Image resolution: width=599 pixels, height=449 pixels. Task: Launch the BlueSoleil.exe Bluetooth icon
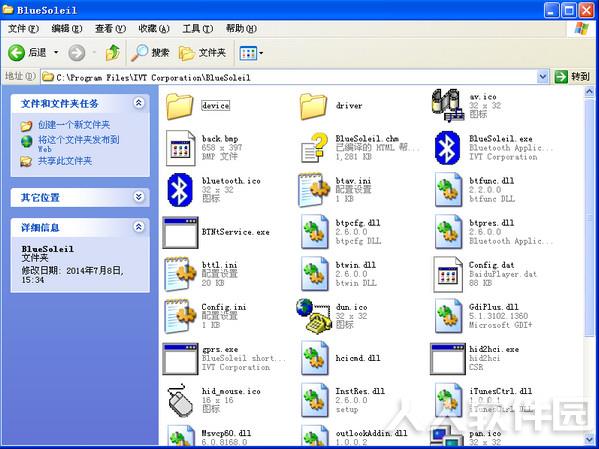pyautogui.click(x=448, y=148)
